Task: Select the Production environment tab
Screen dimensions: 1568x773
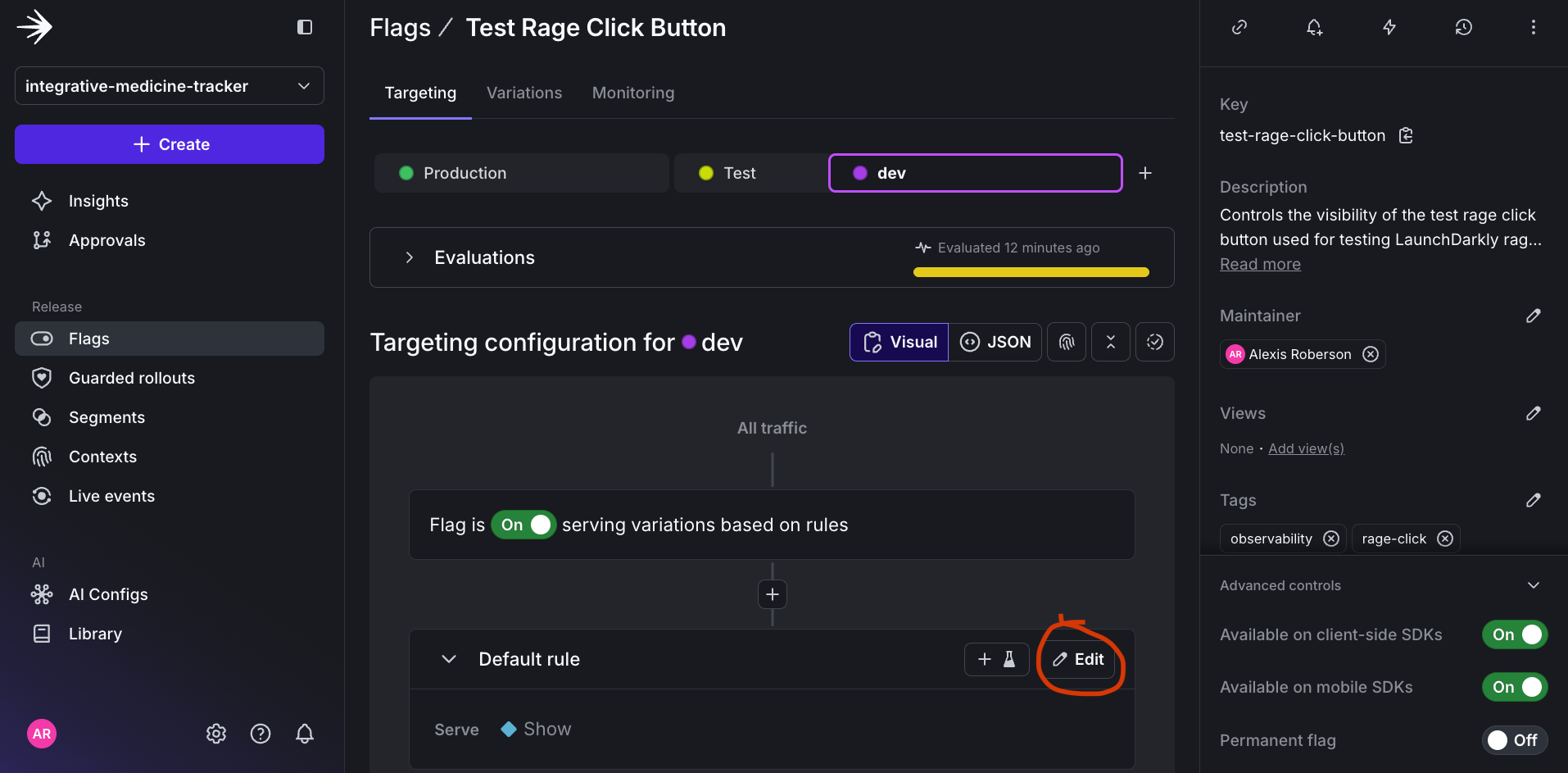Action: pos(520,173)
